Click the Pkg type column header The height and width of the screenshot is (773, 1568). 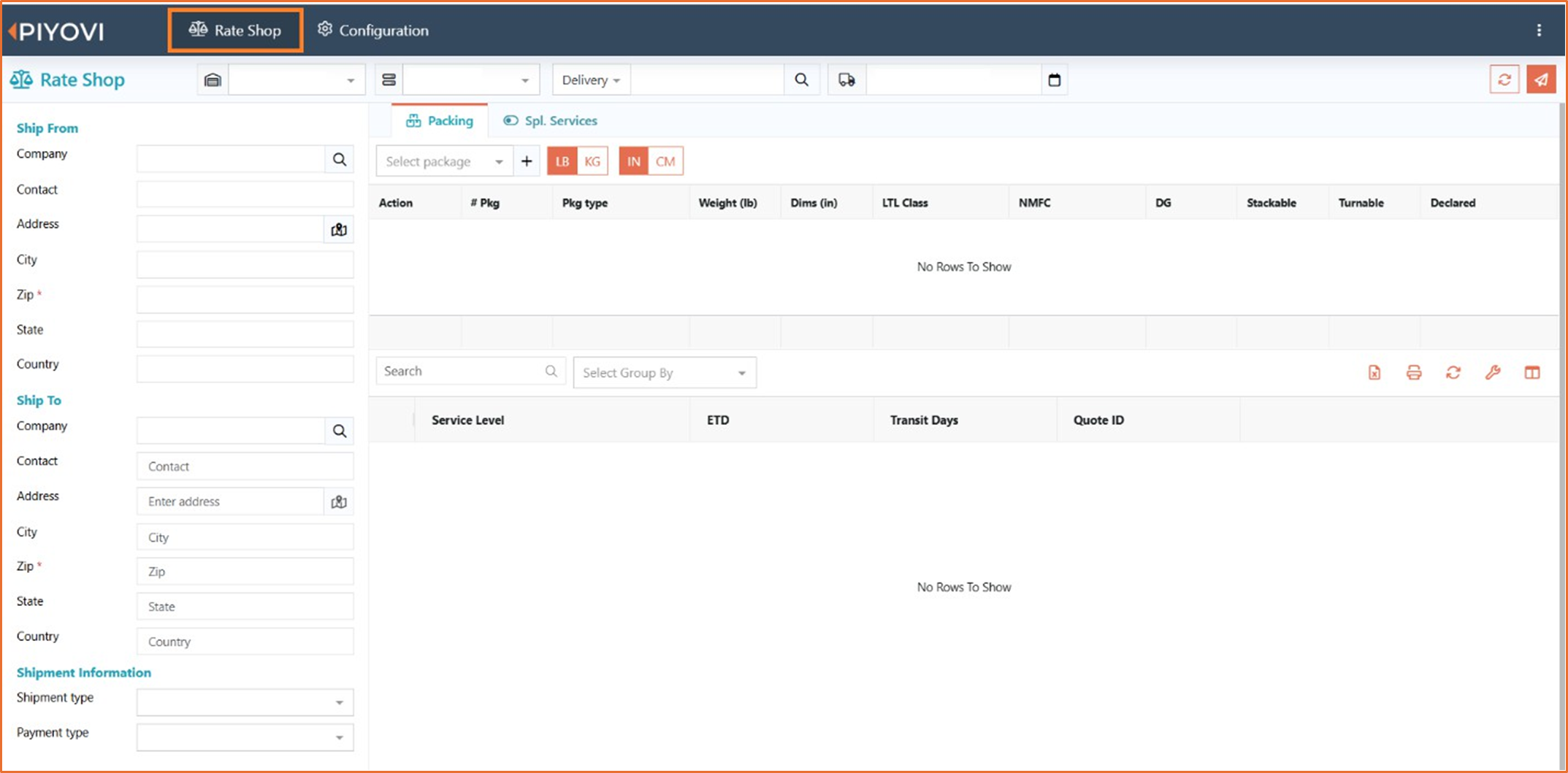[x=585, y=203]
